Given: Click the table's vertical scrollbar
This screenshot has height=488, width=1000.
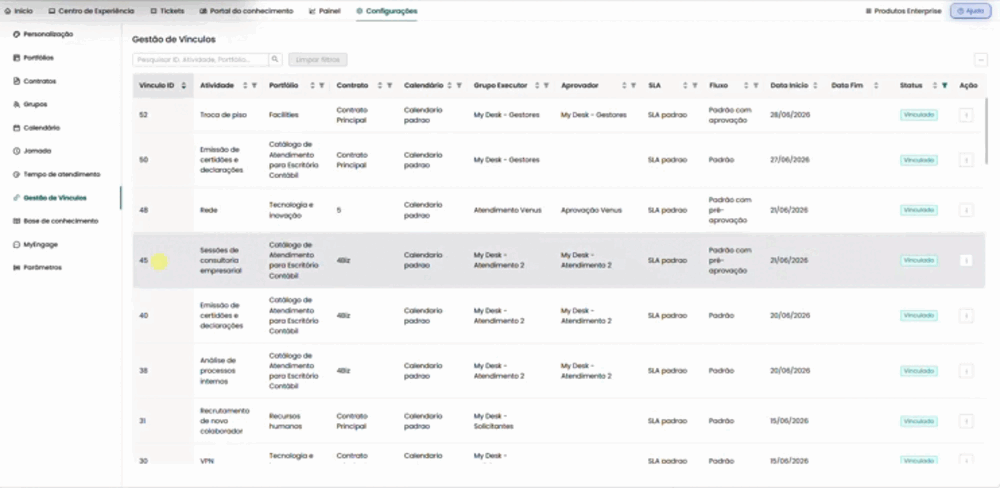Looking at the screenshot, I should tap(988, 131).
